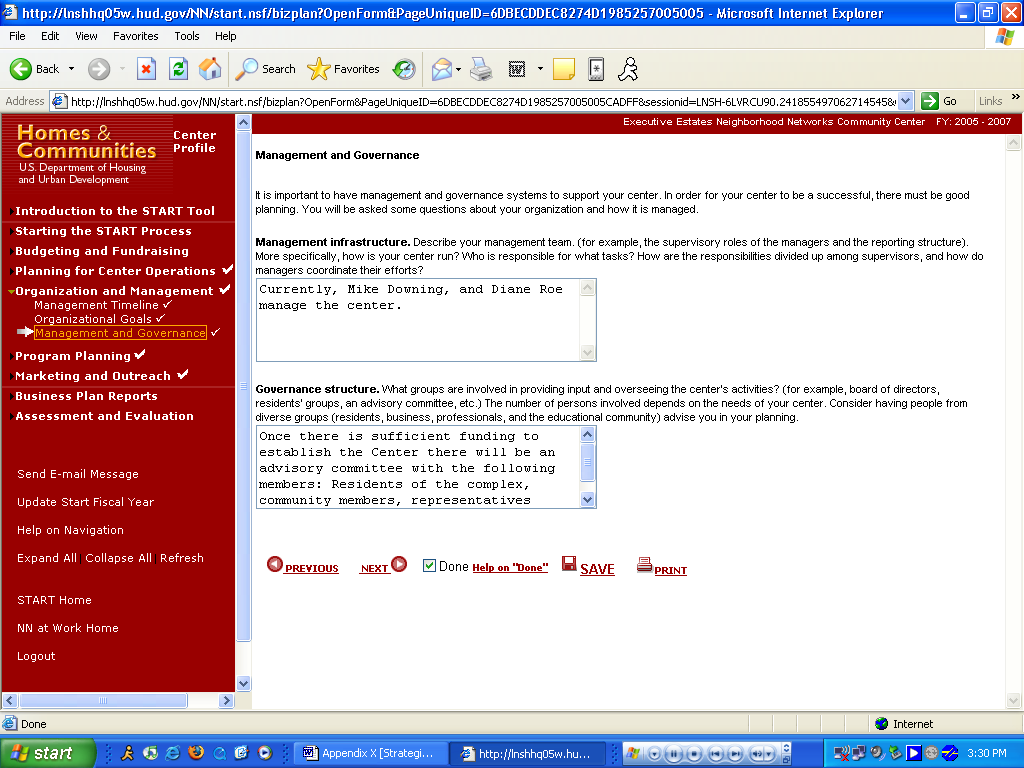Click the Research toolbar icon

pos(596,69)
